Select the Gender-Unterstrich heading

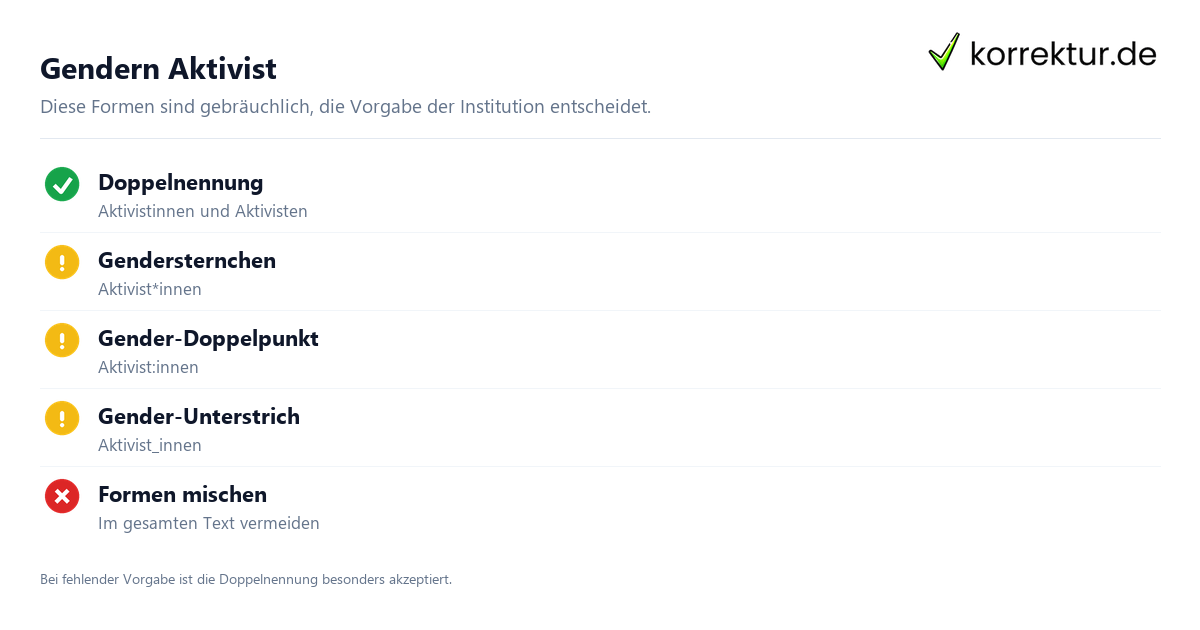point(199,416)
